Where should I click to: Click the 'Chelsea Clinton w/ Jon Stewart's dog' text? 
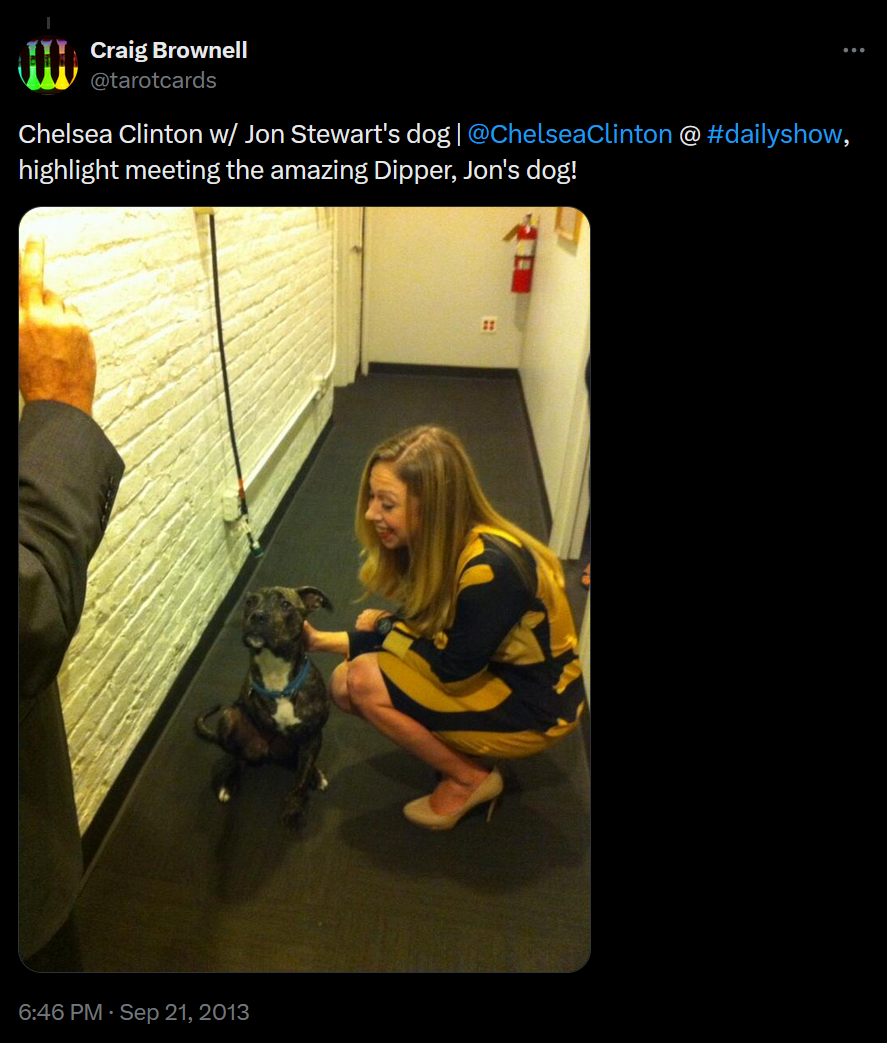[234, 134]
